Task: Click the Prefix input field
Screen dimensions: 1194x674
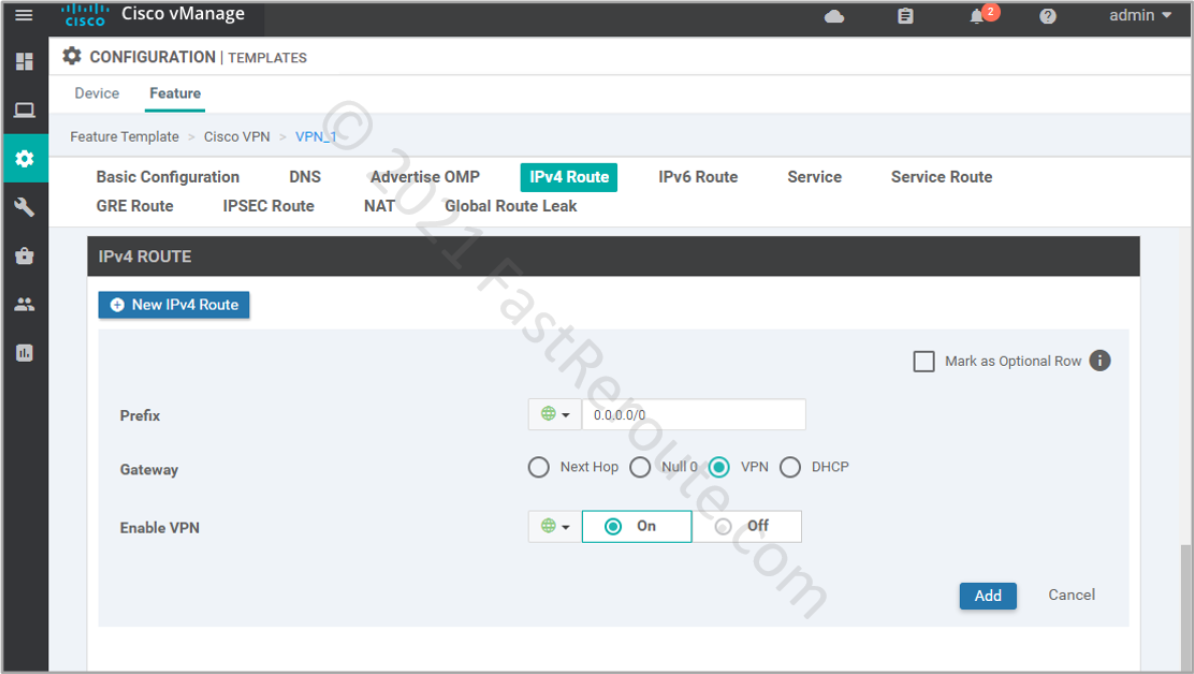Action: coord(694,415)
